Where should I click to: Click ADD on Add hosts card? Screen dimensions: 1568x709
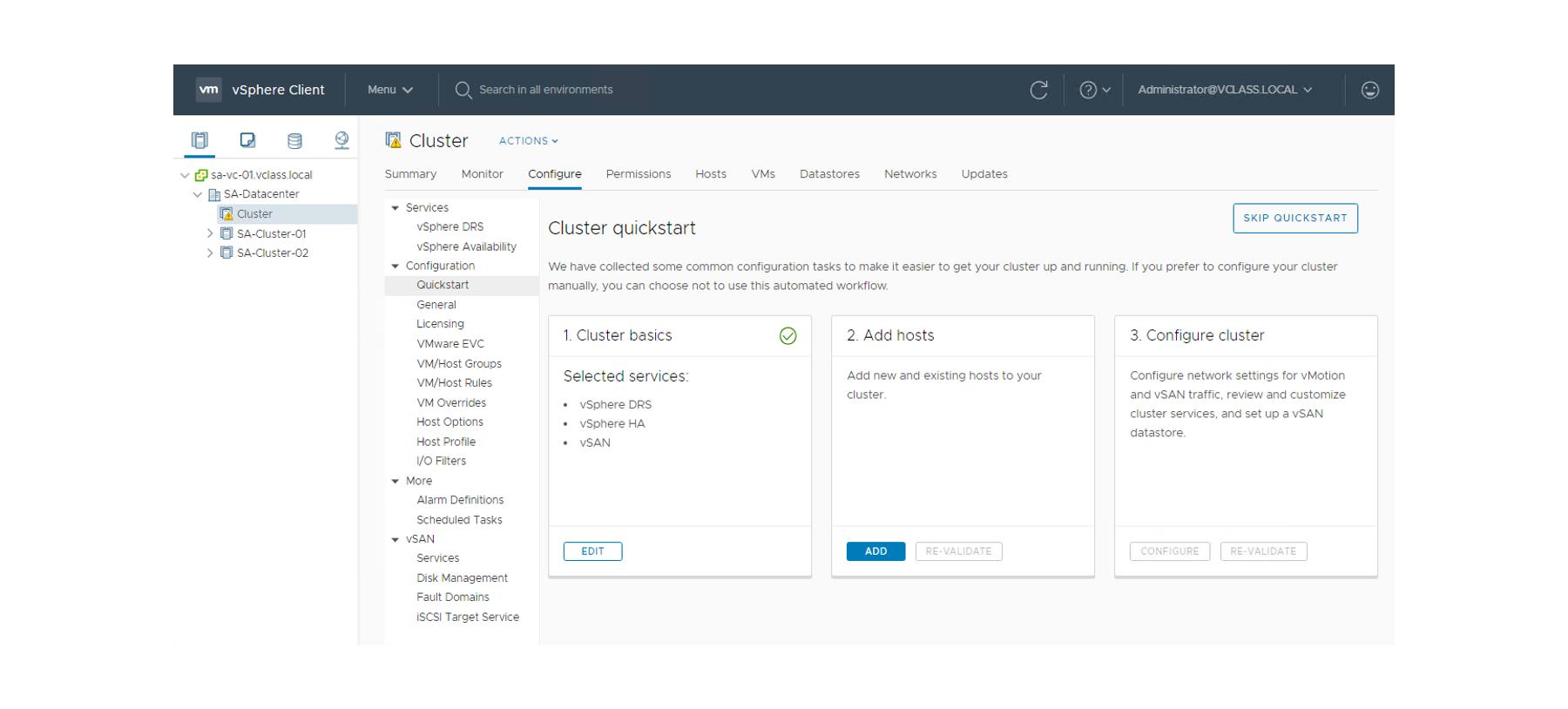[x=876, y=551]
